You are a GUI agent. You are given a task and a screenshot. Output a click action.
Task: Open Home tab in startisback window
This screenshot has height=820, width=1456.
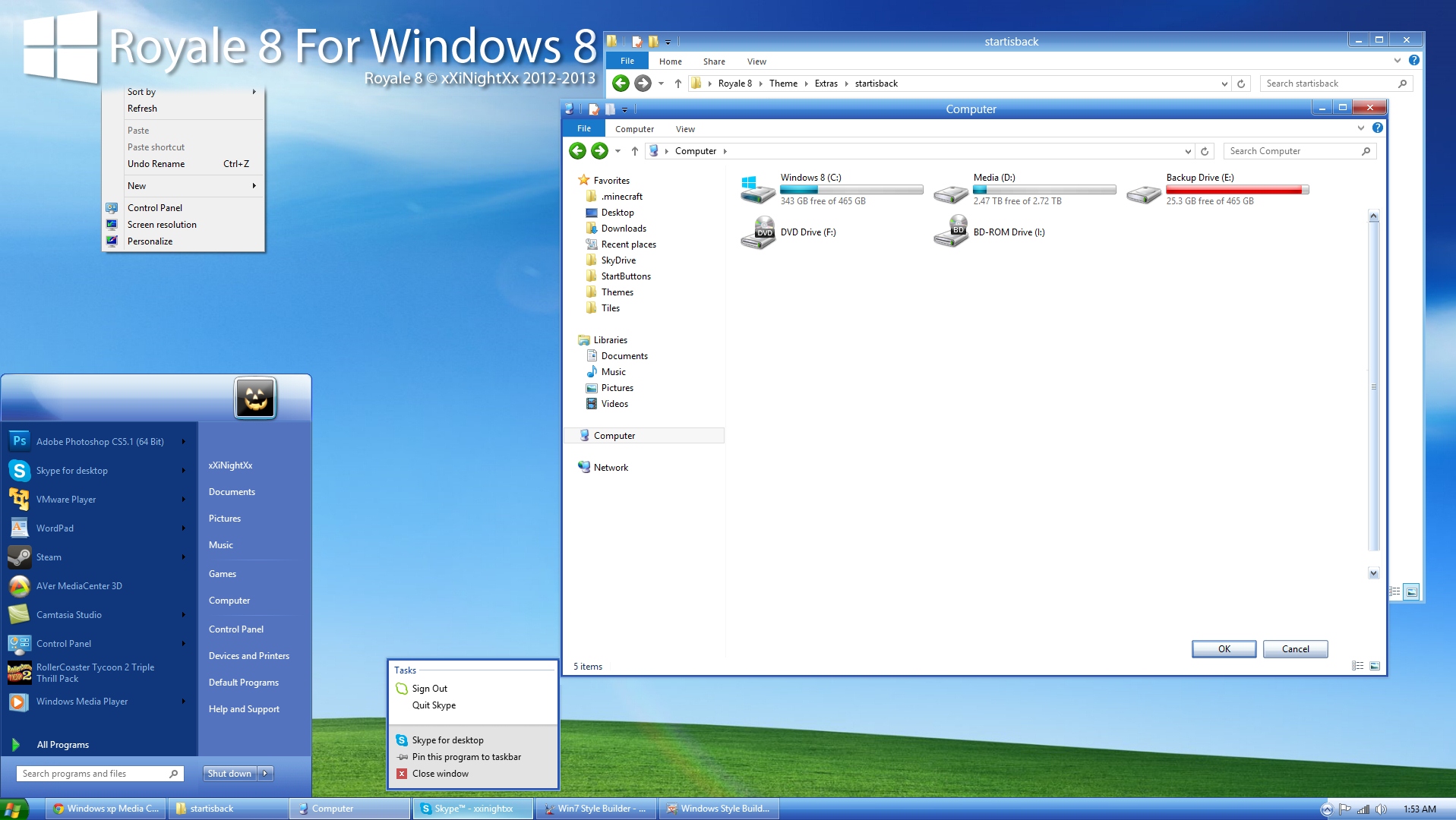(x=670, y=61)
